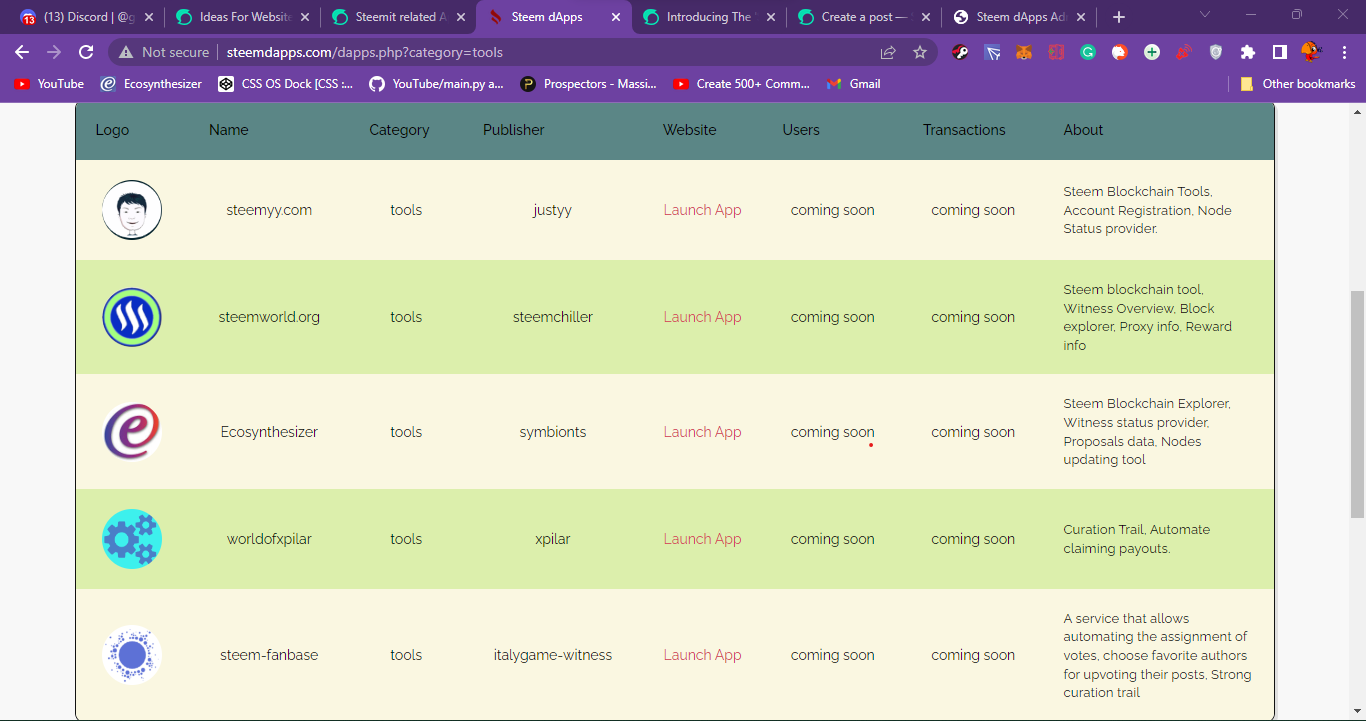Open the Other bookmarks folder

pos(1298,84)
